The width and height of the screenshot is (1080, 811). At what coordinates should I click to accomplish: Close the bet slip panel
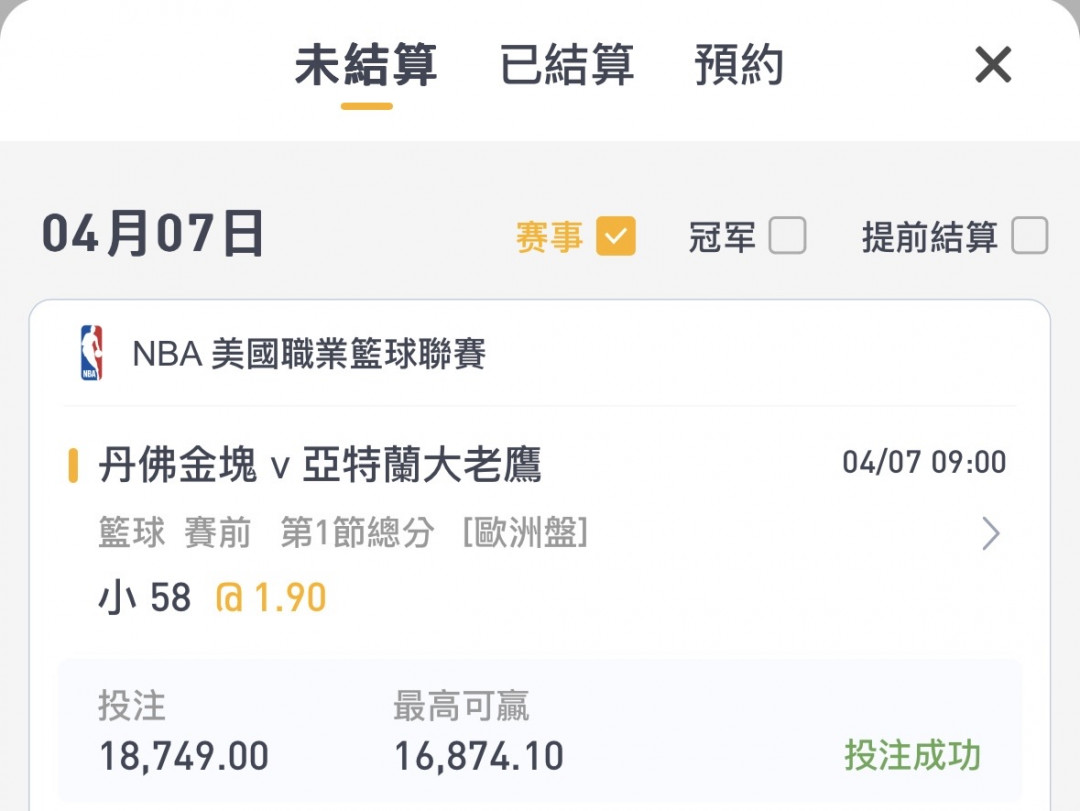click(x=993, y=65)
